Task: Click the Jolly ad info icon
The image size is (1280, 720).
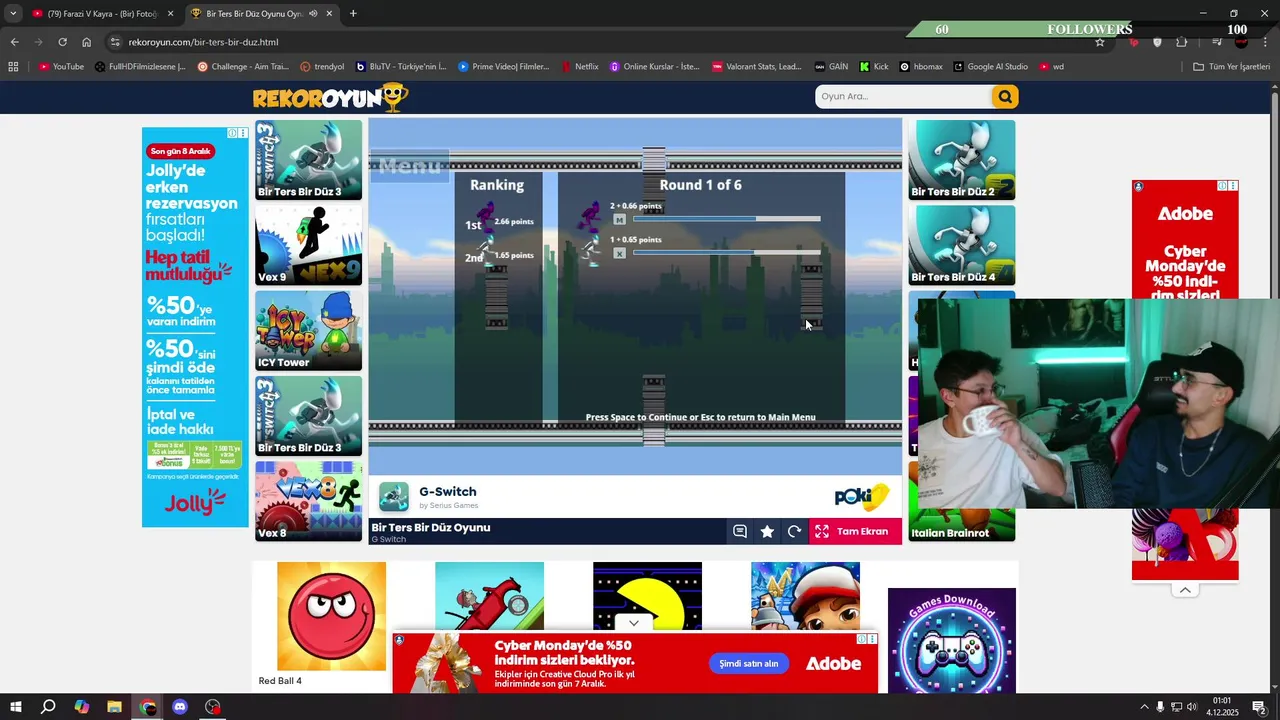Action: [232, 133]
